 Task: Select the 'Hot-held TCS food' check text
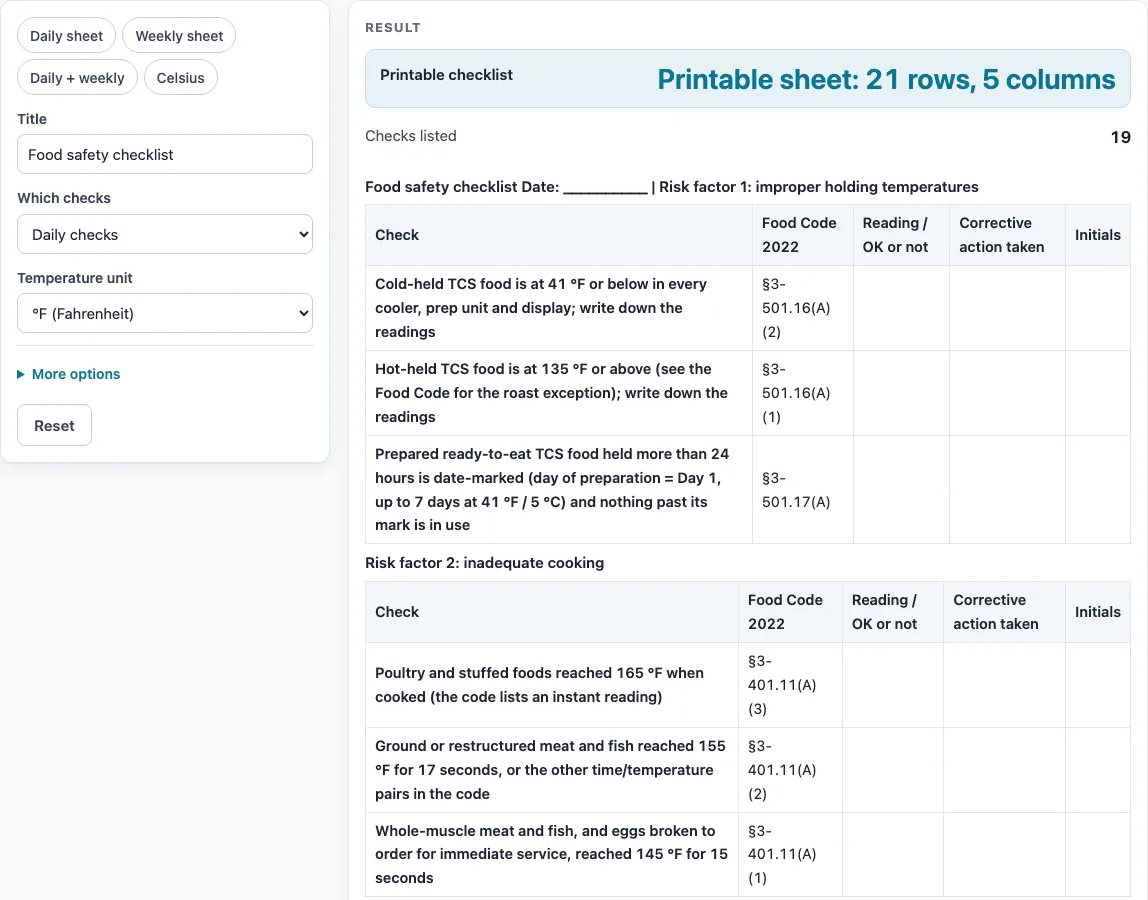[x=551, y=393]
